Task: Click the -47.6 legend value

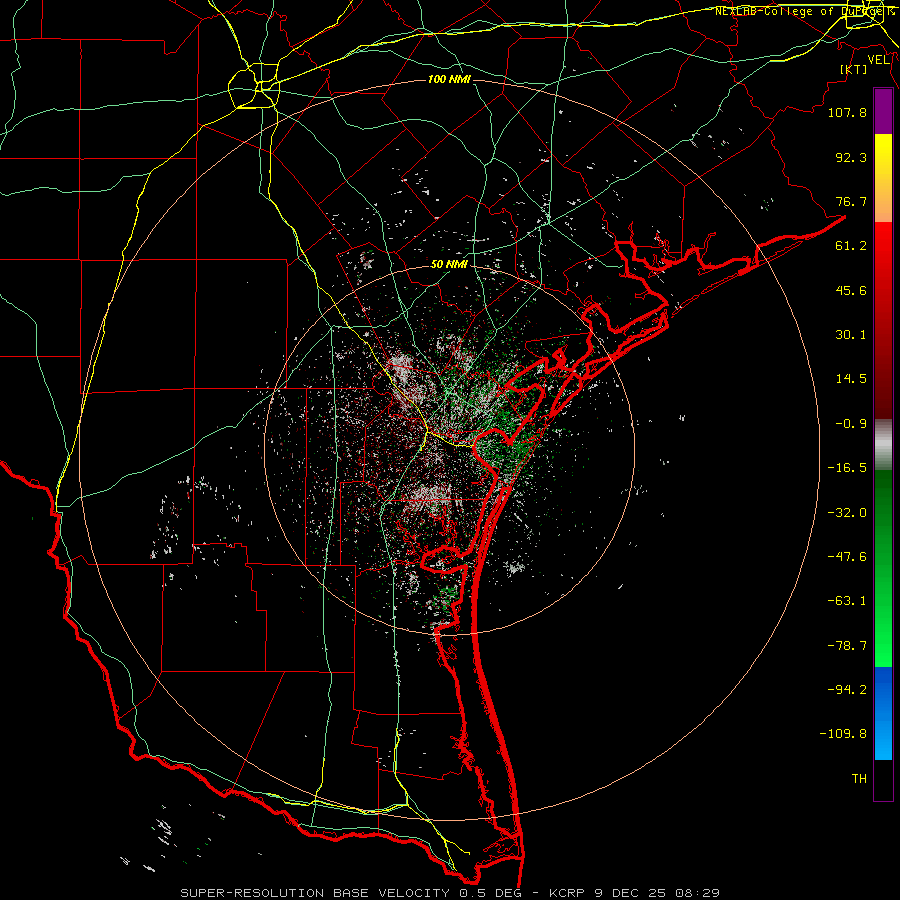Action: 847,557
